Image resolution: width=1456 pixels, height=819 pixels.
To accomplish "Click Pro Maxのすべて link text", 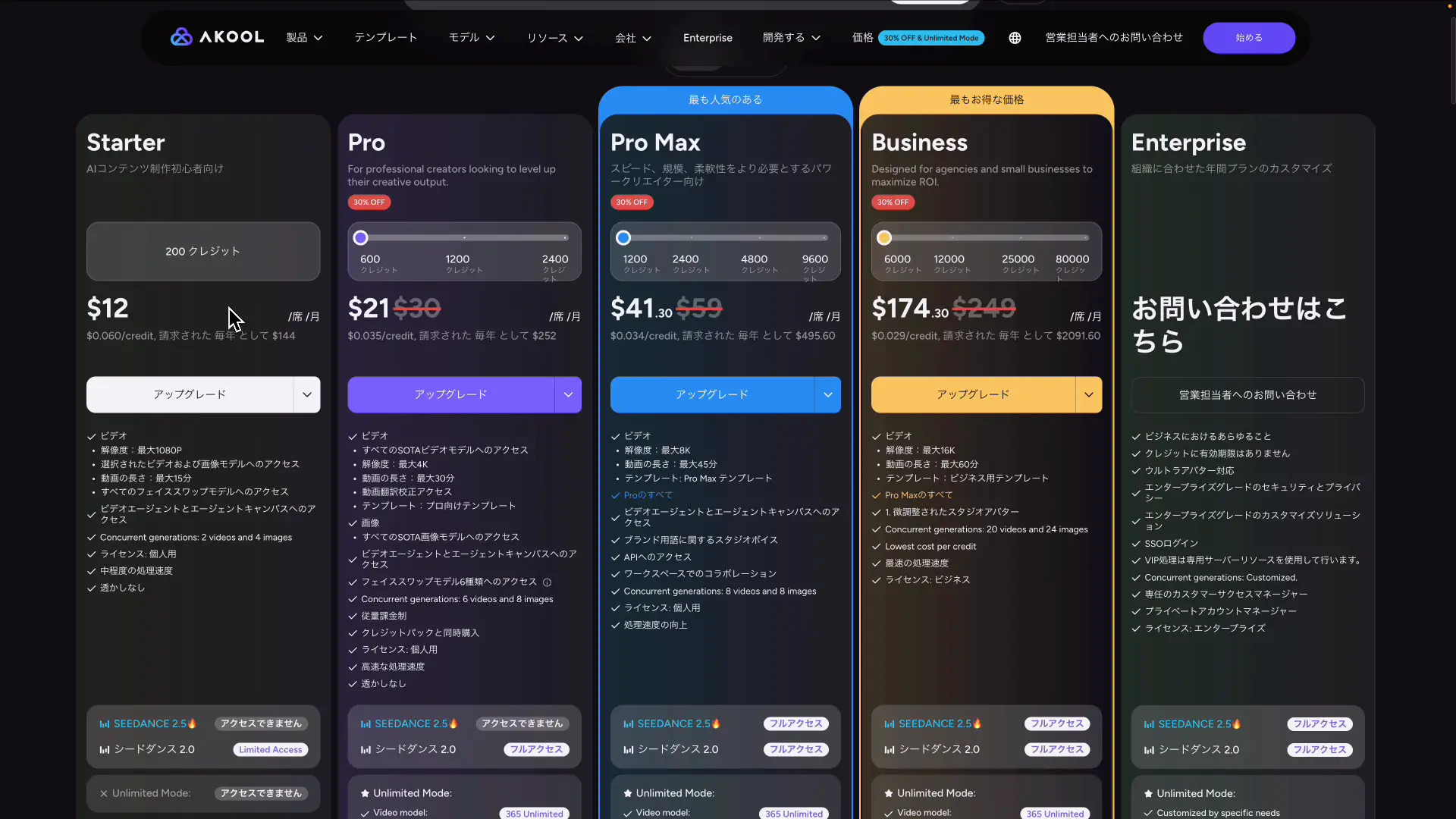I will click(x=919, y=495).
